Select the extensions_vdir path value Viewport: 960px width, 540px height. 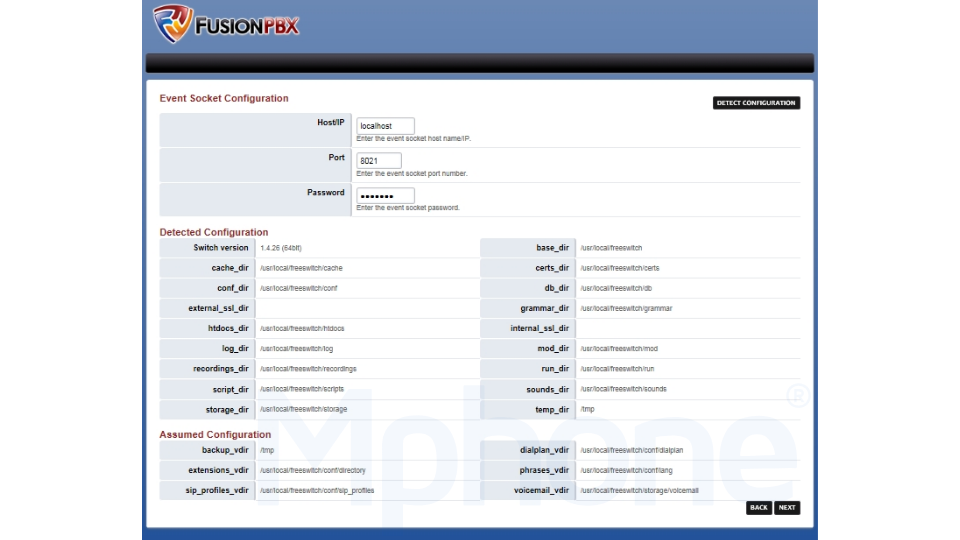point(313,470)
